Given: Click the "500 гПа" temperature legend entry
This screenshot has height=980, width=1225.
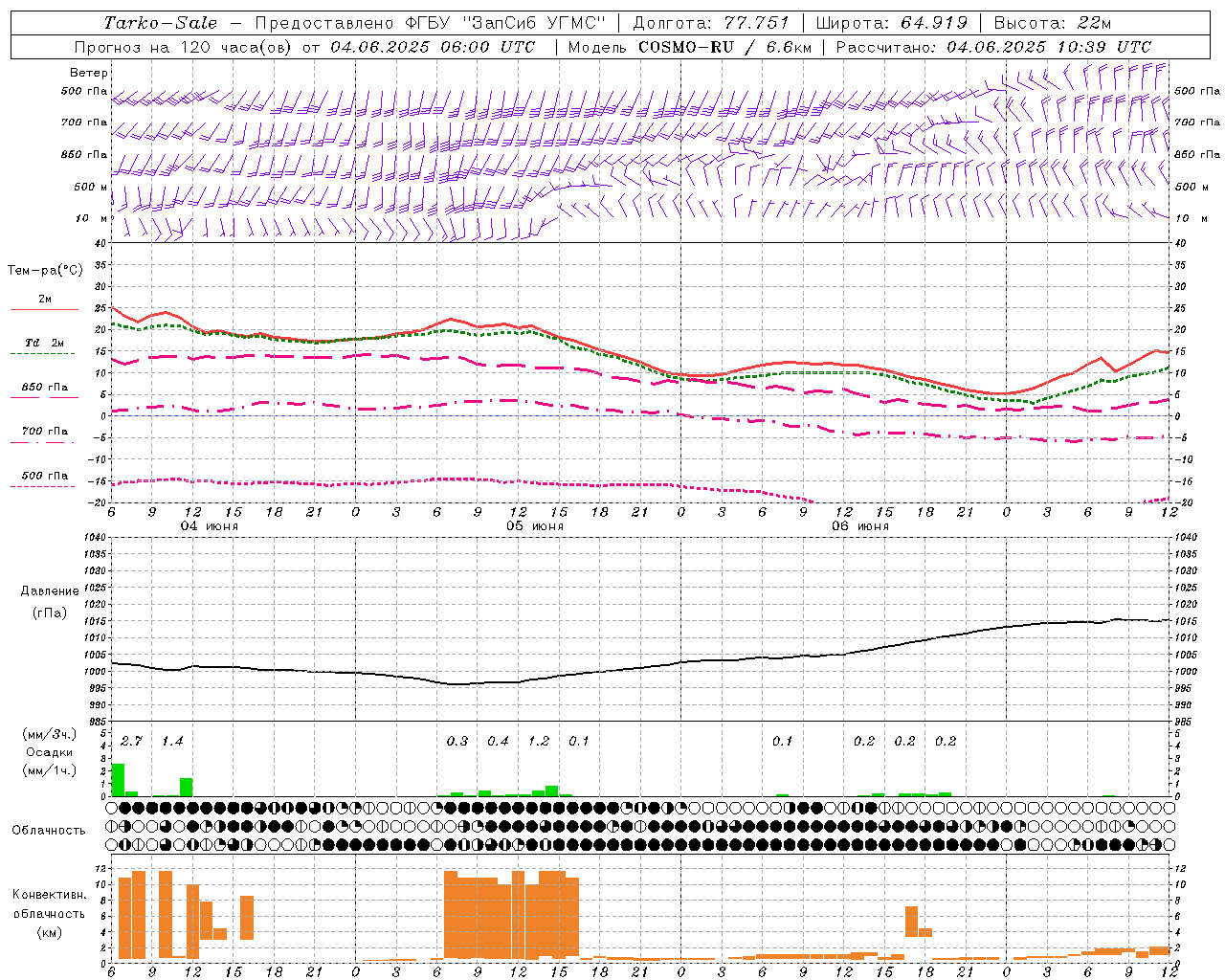Looking at the screenshot, I should click(45, 476).
